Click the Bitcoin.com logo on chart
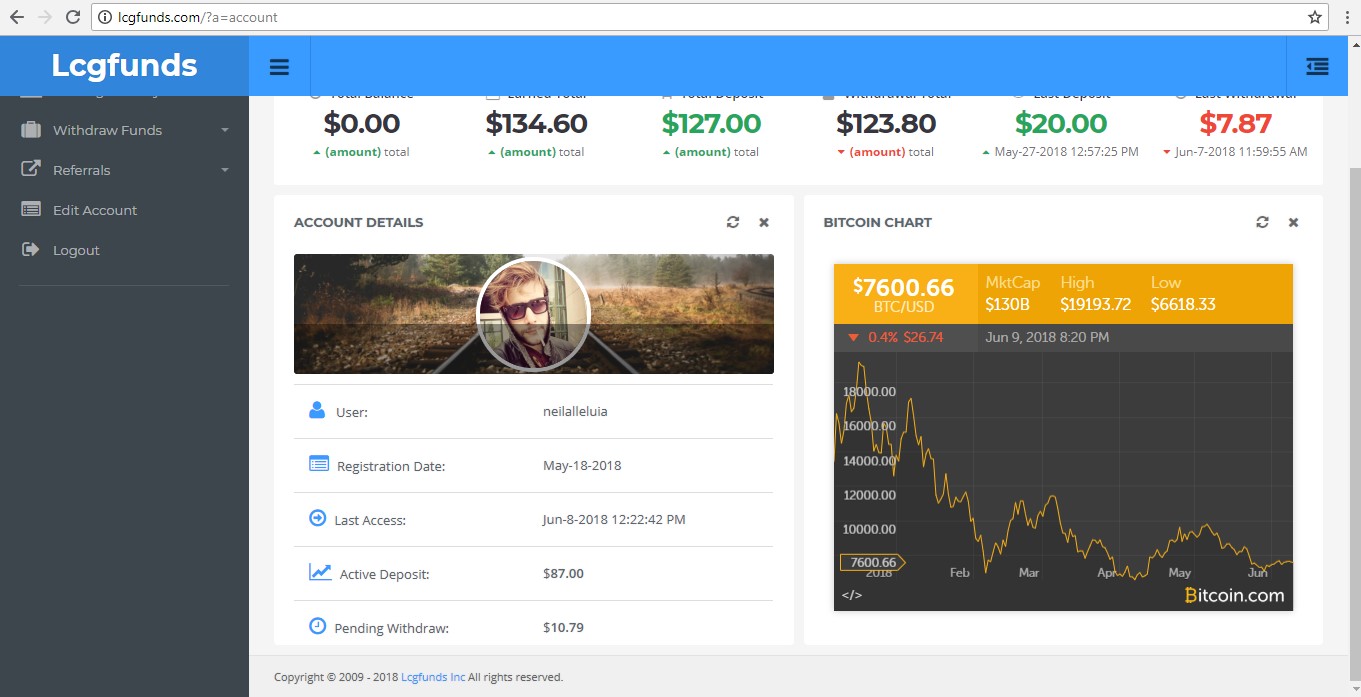The image size is (1361, 697). pos(1234,595)
